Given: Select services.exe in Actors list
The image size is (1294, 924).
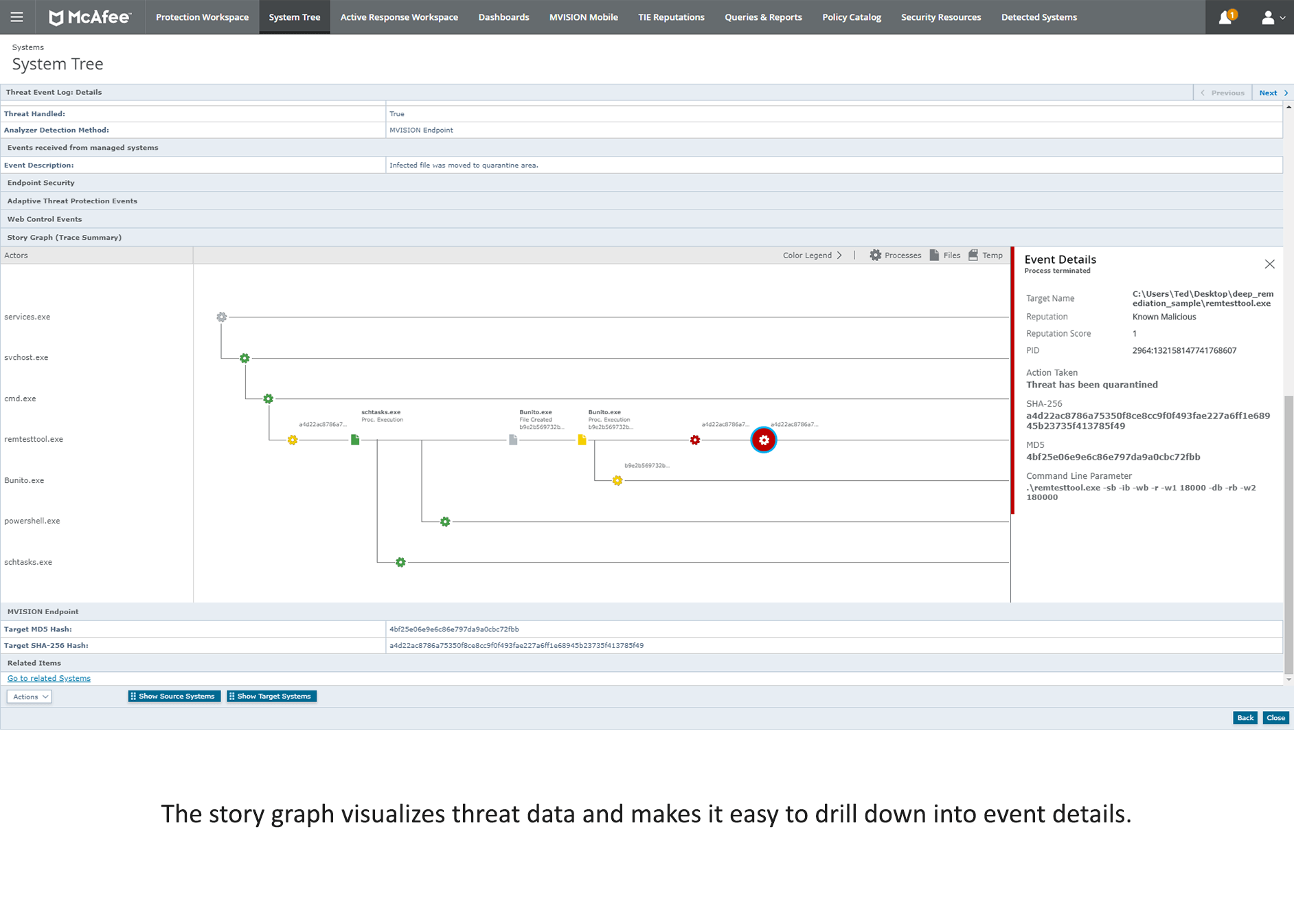Looking at the screenshot, I should click(27, 317).
